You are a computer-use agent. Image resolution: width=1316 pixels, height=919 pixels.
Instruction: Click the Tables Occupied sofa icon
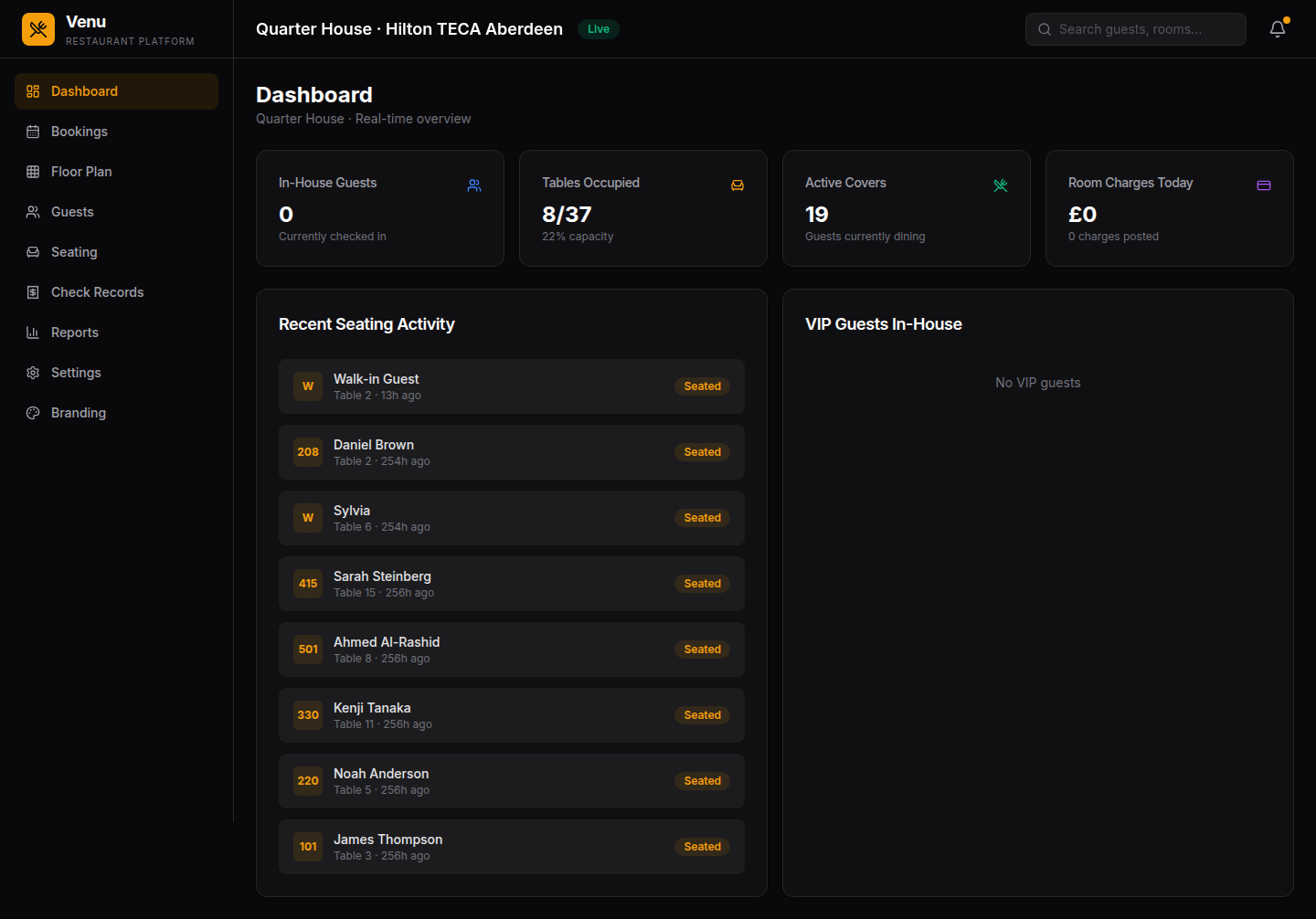(738, 185)
